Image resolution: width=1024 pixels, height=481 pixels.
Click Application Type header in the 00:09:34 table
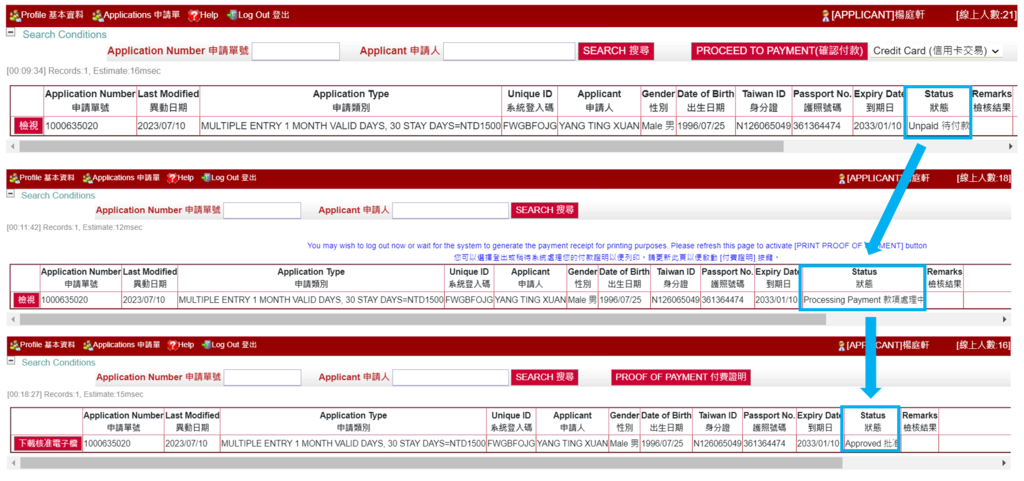point(351,101)
